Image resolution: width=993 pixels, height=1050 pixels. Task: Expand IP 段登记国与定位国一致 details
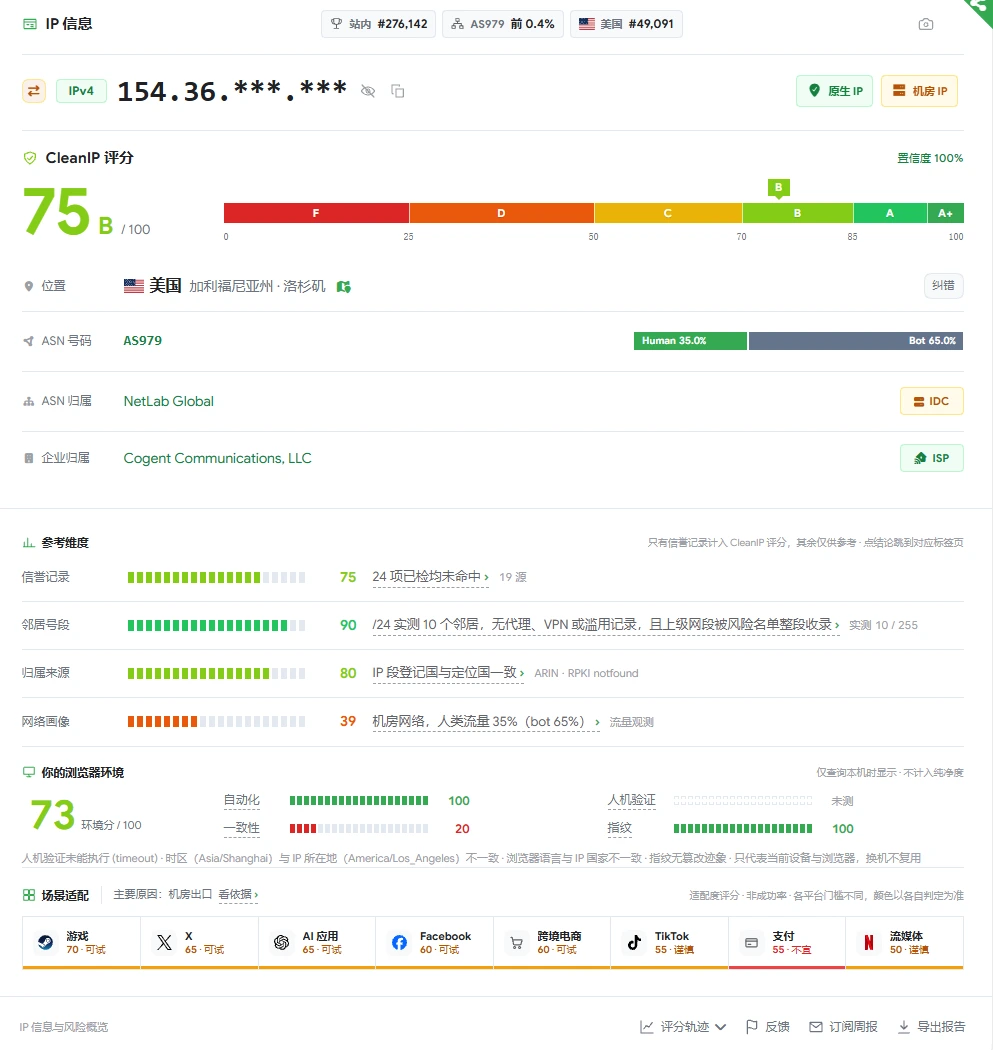[448, 673]
